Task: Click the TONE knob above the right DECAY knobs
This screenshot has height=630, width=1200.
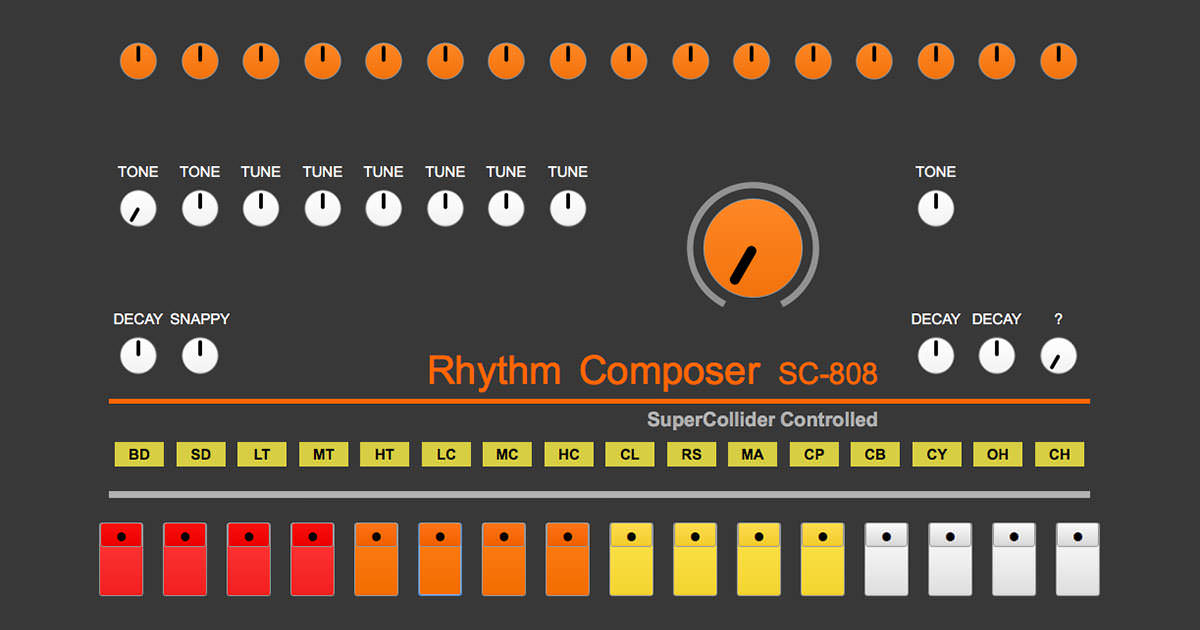Action: [935, 209]
